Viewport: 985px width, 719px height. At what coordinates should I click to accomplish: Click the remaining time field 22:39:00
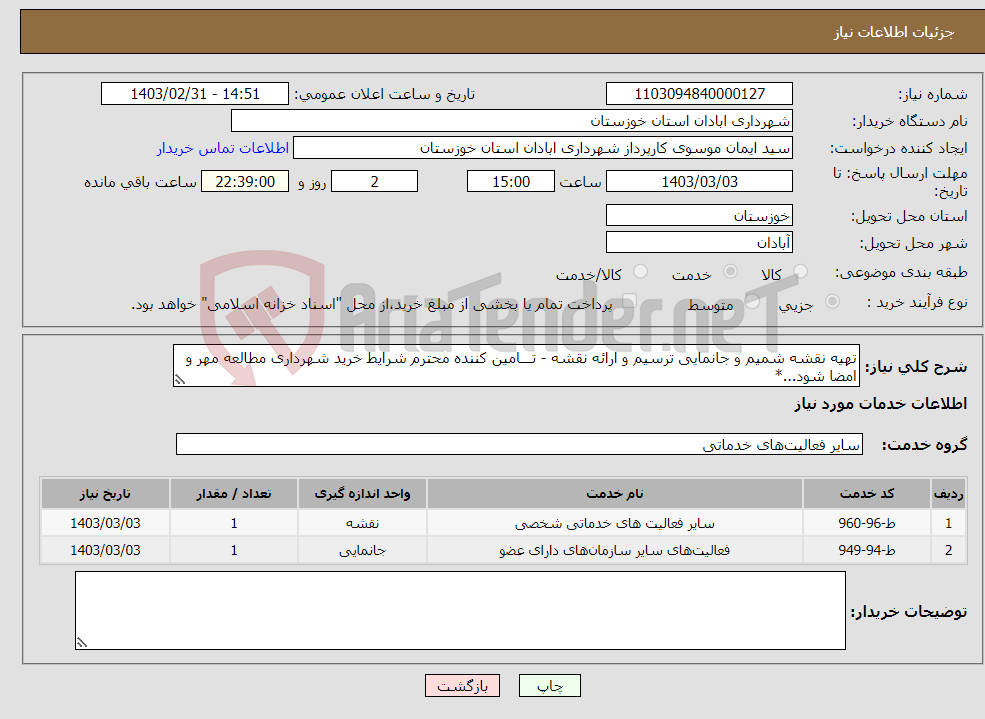(245, 181)
